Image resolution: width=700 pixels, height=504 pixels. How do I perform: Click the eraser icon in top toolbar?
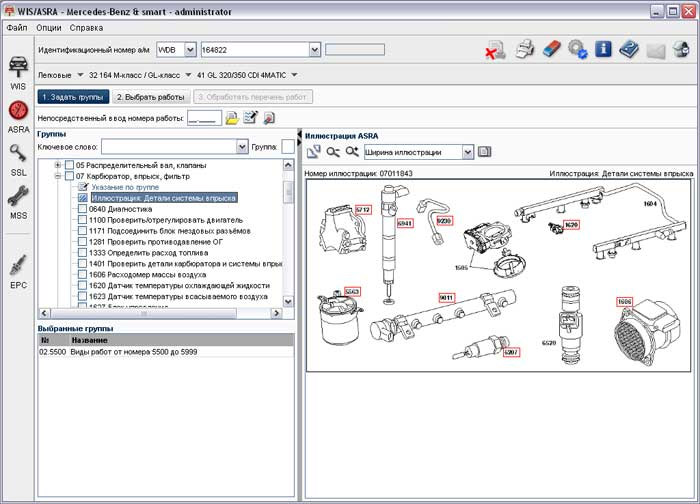pos(551,49)
